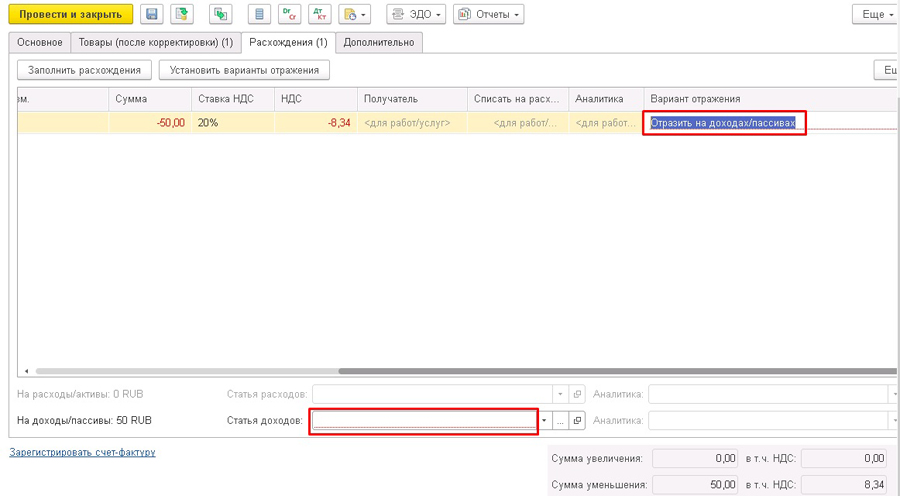
Task: Open the Статья доходов dropdown arrow
Action: pos(544,421)
